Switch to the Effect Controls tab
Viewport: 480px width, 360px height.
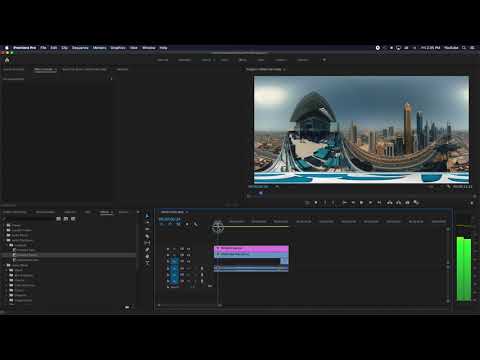pos(43,69)
